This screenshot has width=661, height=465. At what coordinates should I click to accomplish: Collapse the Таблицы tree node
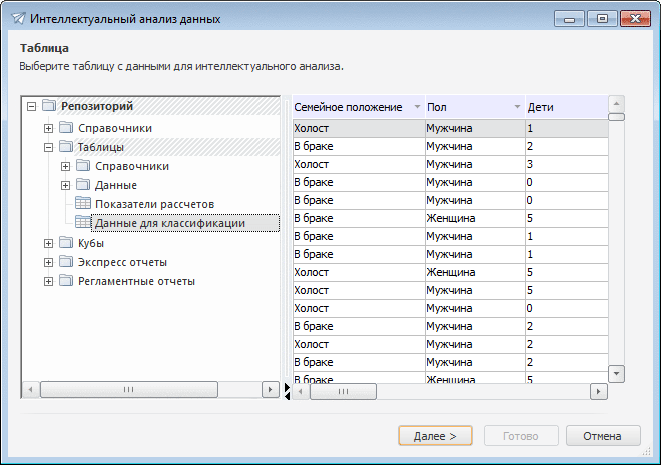coord(49,147)
